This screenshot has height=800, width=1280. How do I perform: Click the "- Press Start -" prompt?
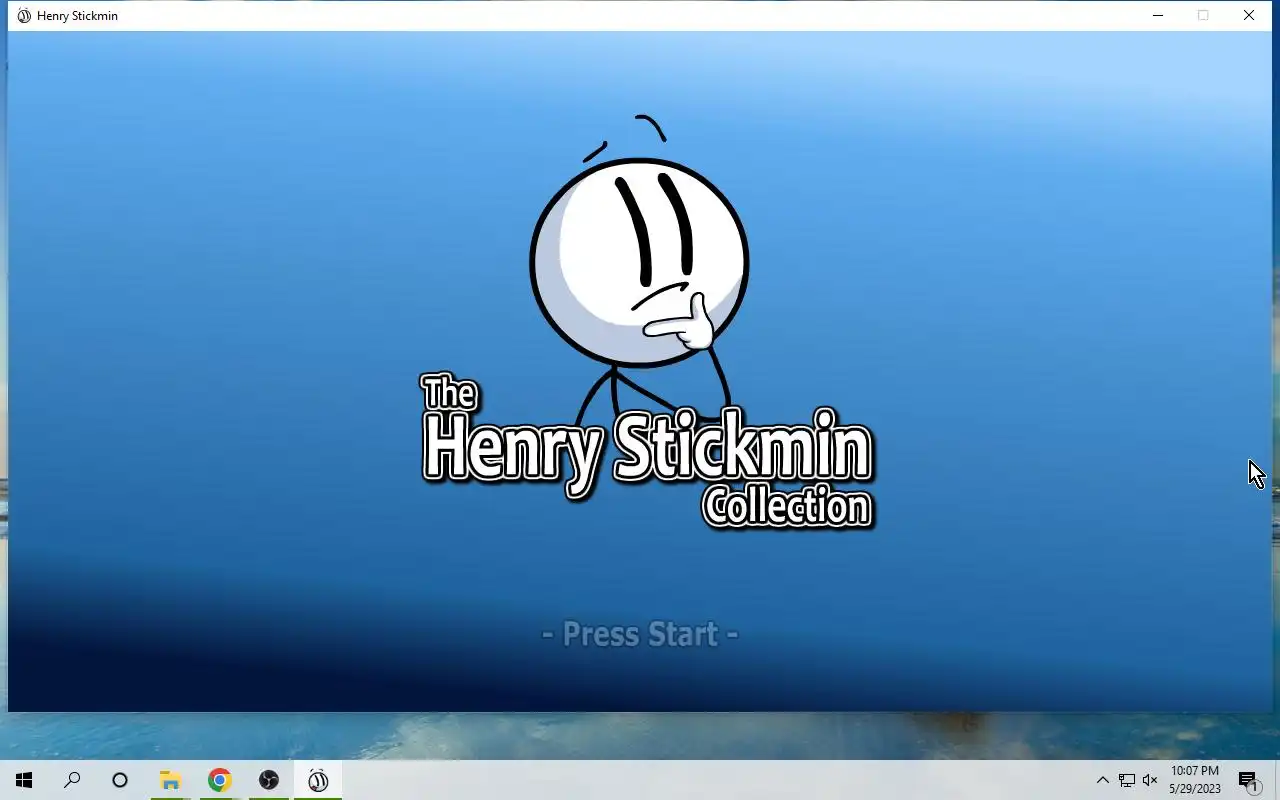[x=640, y=634]
